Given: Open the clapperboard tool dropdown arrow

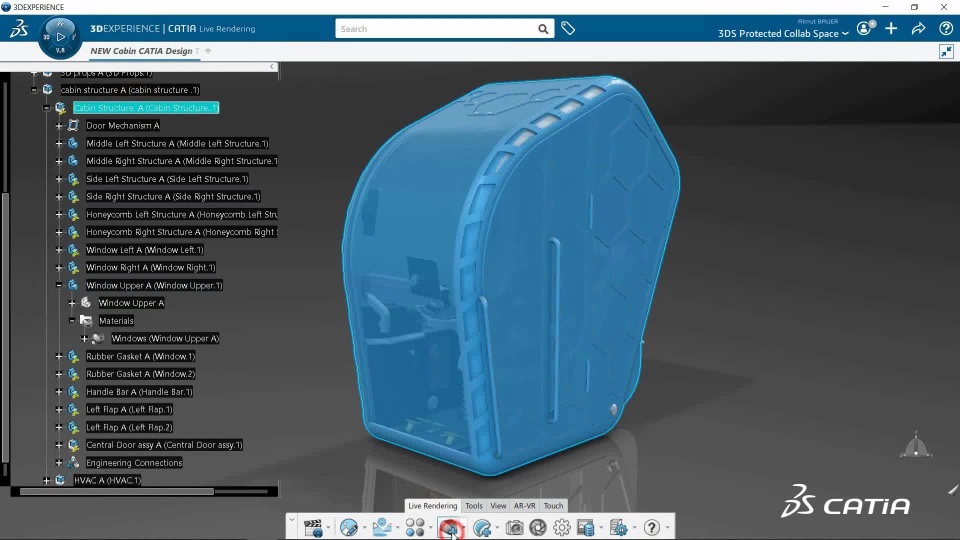Looking at the screenshot, I should click(328, 528).
